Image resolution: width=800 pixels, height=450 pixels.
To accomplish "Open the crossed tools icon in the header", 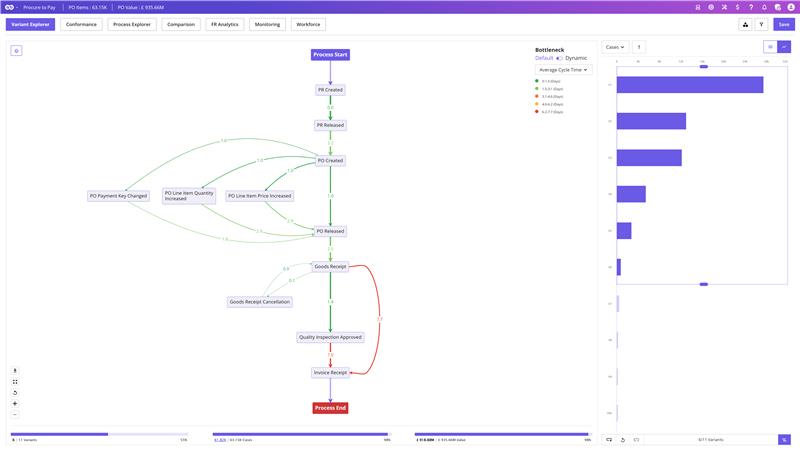I will [x=724, y=7].
